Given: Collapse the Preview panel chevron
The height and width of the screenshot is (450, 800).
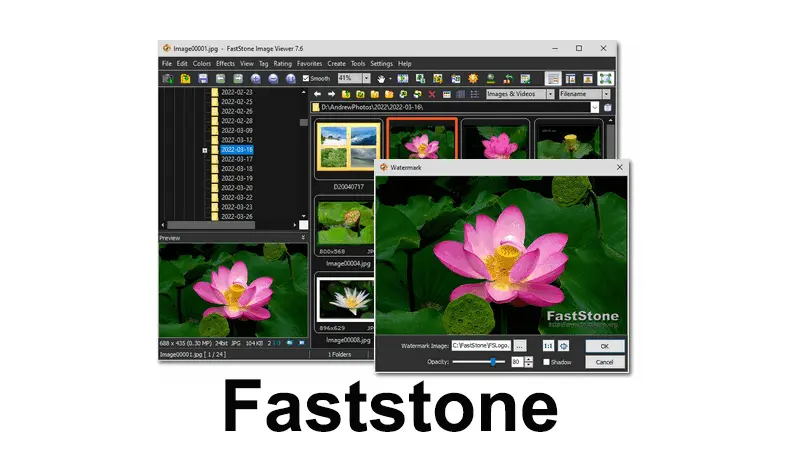Looking at the screenshot, I should coord(303,238).
